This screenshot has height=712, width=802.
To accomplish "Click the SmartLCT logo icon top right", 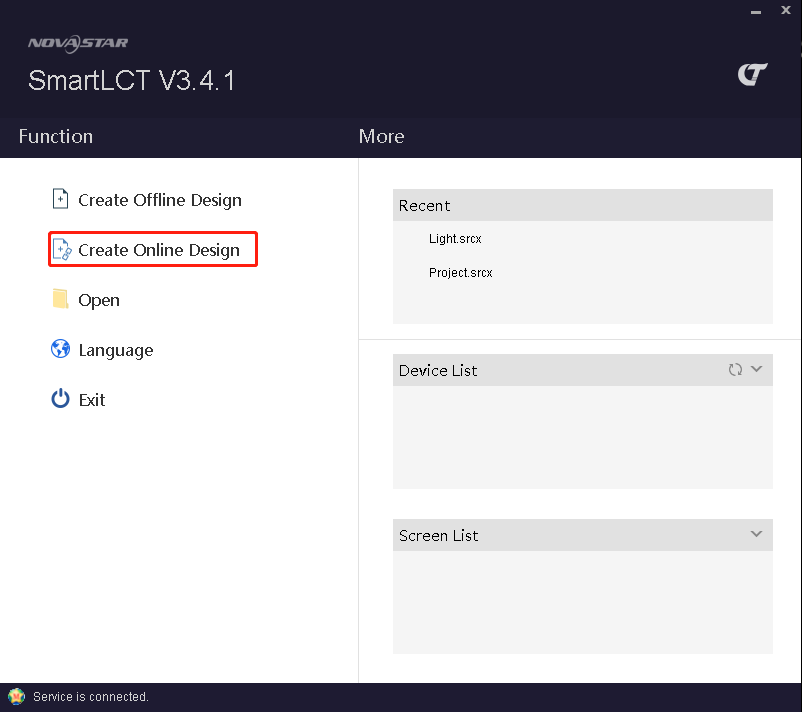I will pos(752,75).
